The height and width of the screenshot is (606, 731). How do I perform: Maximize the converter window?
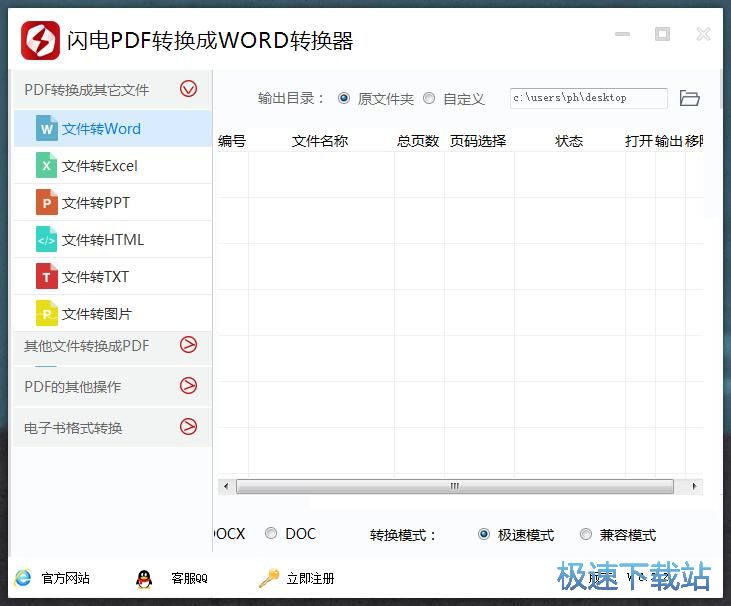pyautogui.click(x=662, y=34)
